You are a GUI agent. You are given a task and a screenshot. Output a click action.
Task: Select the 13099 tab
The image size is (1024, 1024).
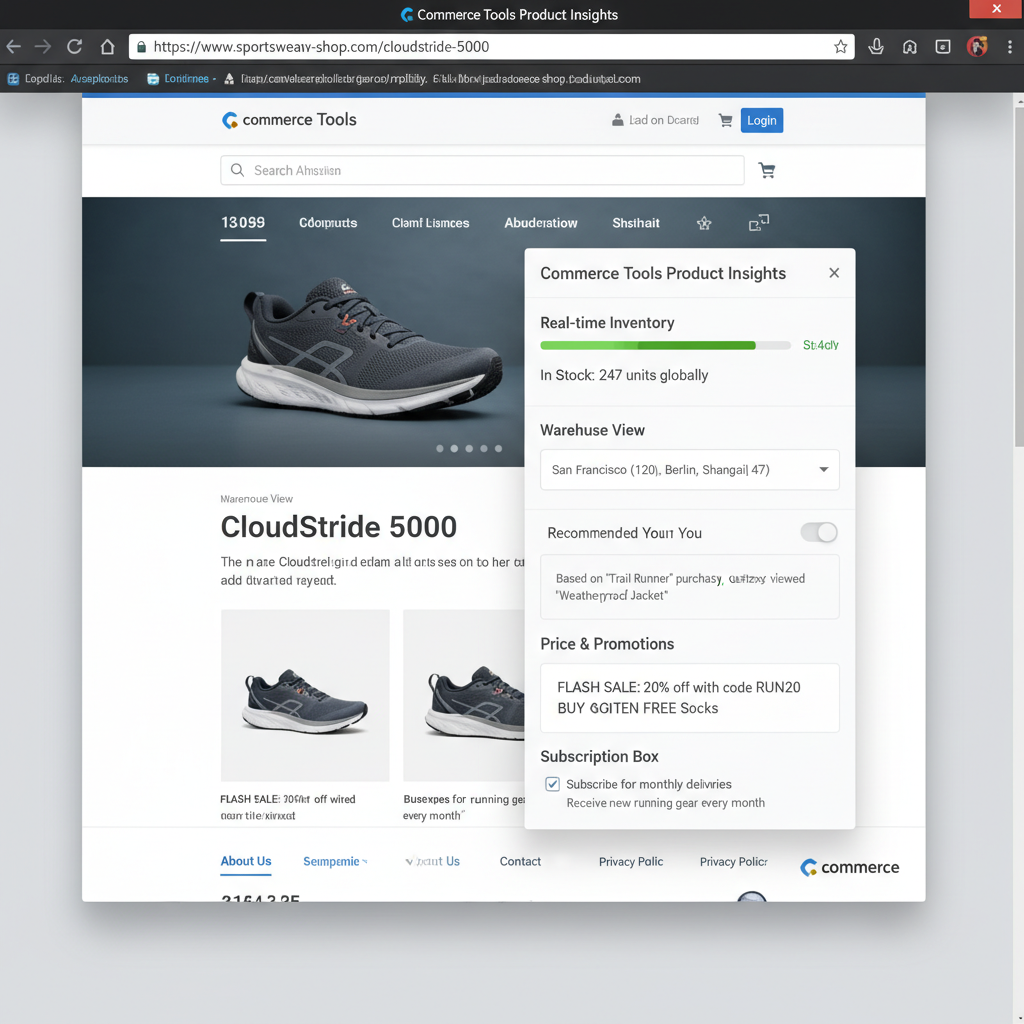[x=243, y=223]
